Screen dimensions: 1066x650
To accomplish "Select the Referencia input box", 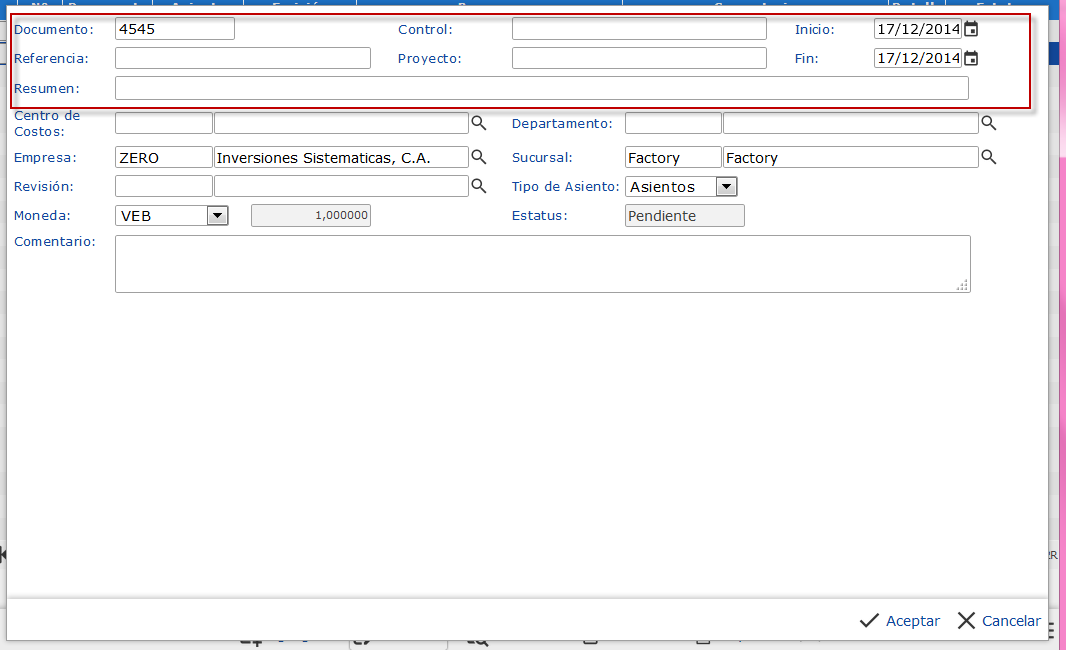I will pyautogui.click(x=242, y=58).
